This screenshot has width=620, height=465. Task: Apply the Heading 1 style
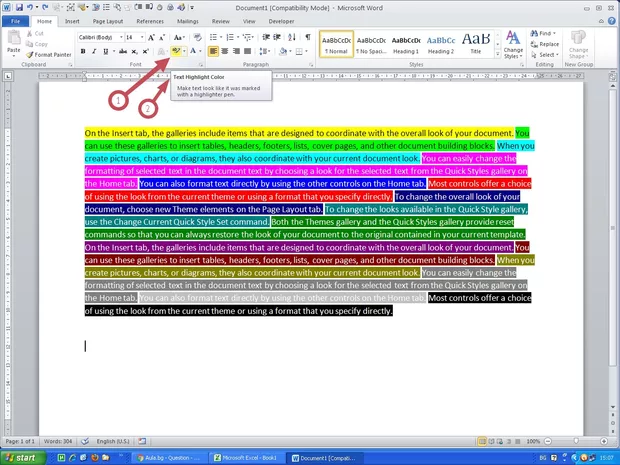point(405,43)
